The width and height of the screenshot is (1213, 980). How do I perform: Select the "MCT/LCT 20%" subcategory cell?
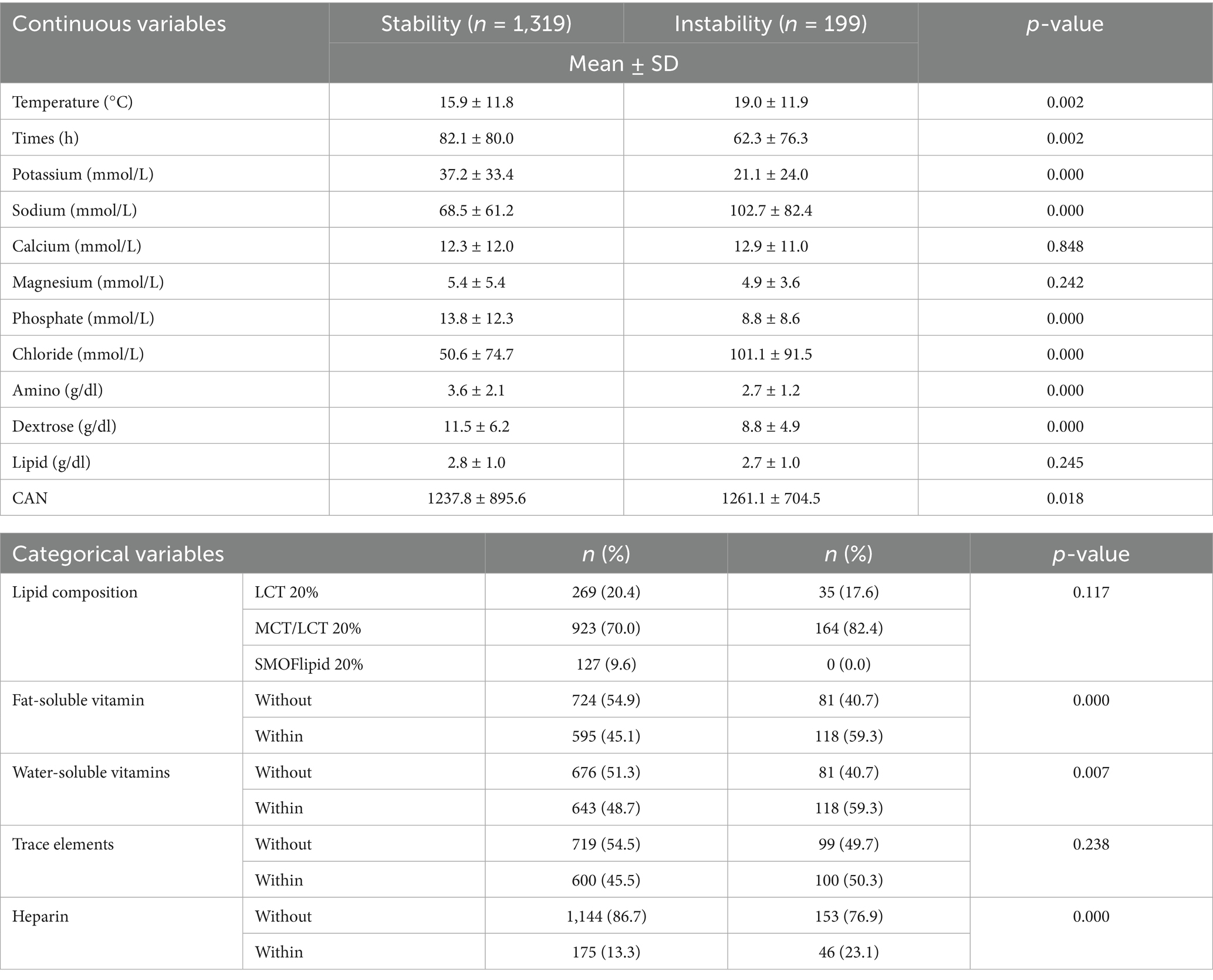coord(308,628)
